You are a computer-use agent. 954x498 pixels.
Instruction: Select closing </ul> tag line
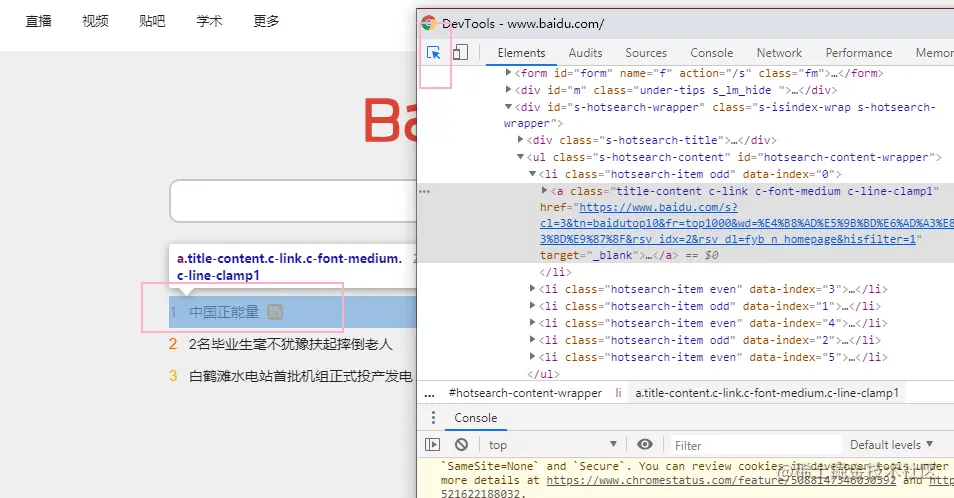click(x=543, y=374)
